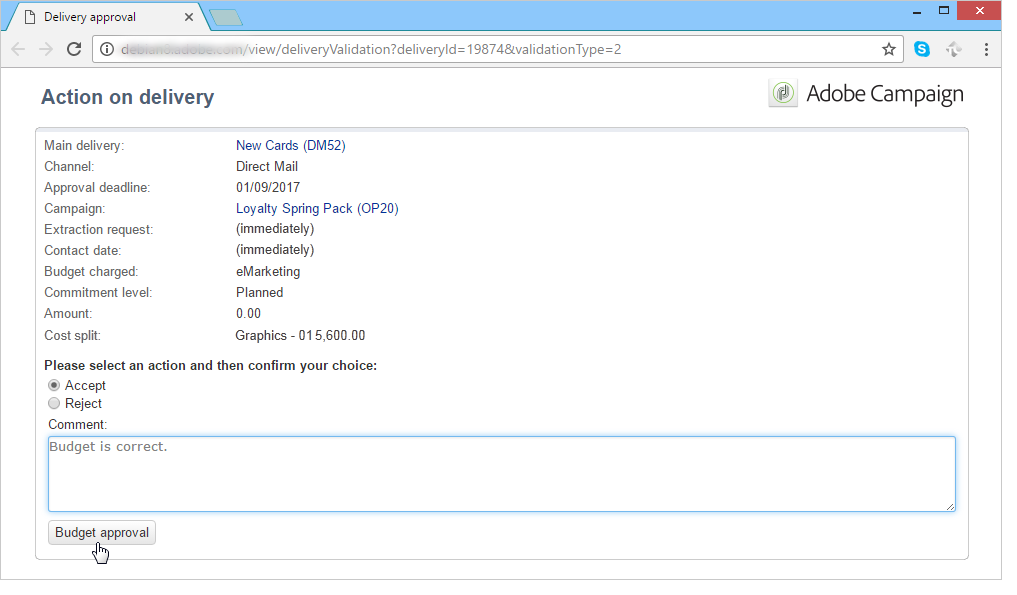
Task: Click the 'Action on delivery' heading
Action: pyautogui.click(x=128, y=97)
